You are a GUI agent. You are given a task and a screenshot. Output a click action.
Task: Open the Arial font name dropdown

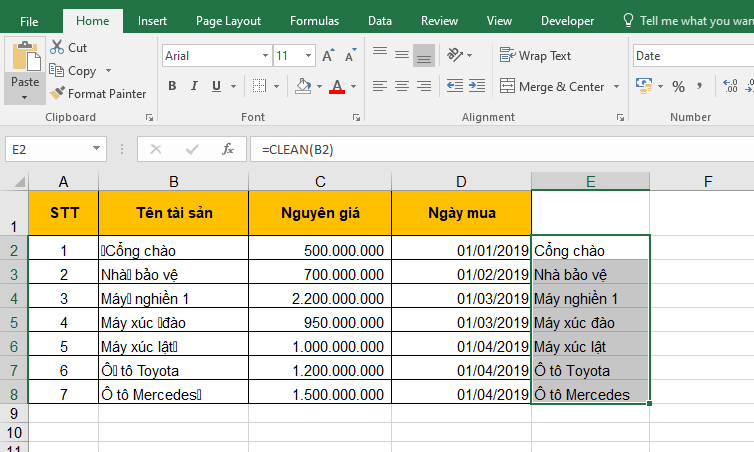(263, 56)
